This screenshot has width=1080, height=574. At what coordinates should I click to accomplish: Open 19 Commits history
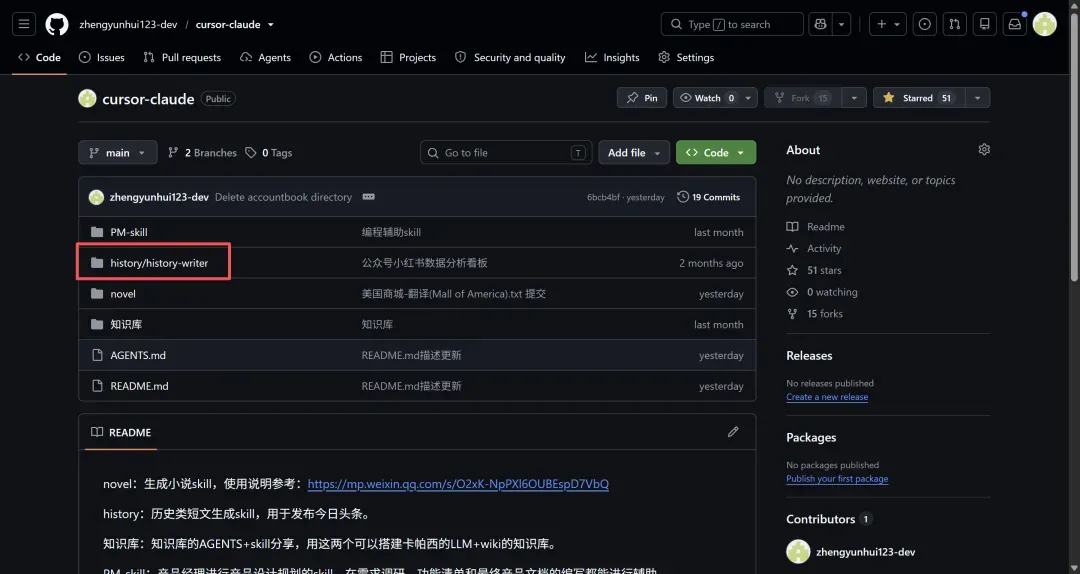tap(709, 197)
